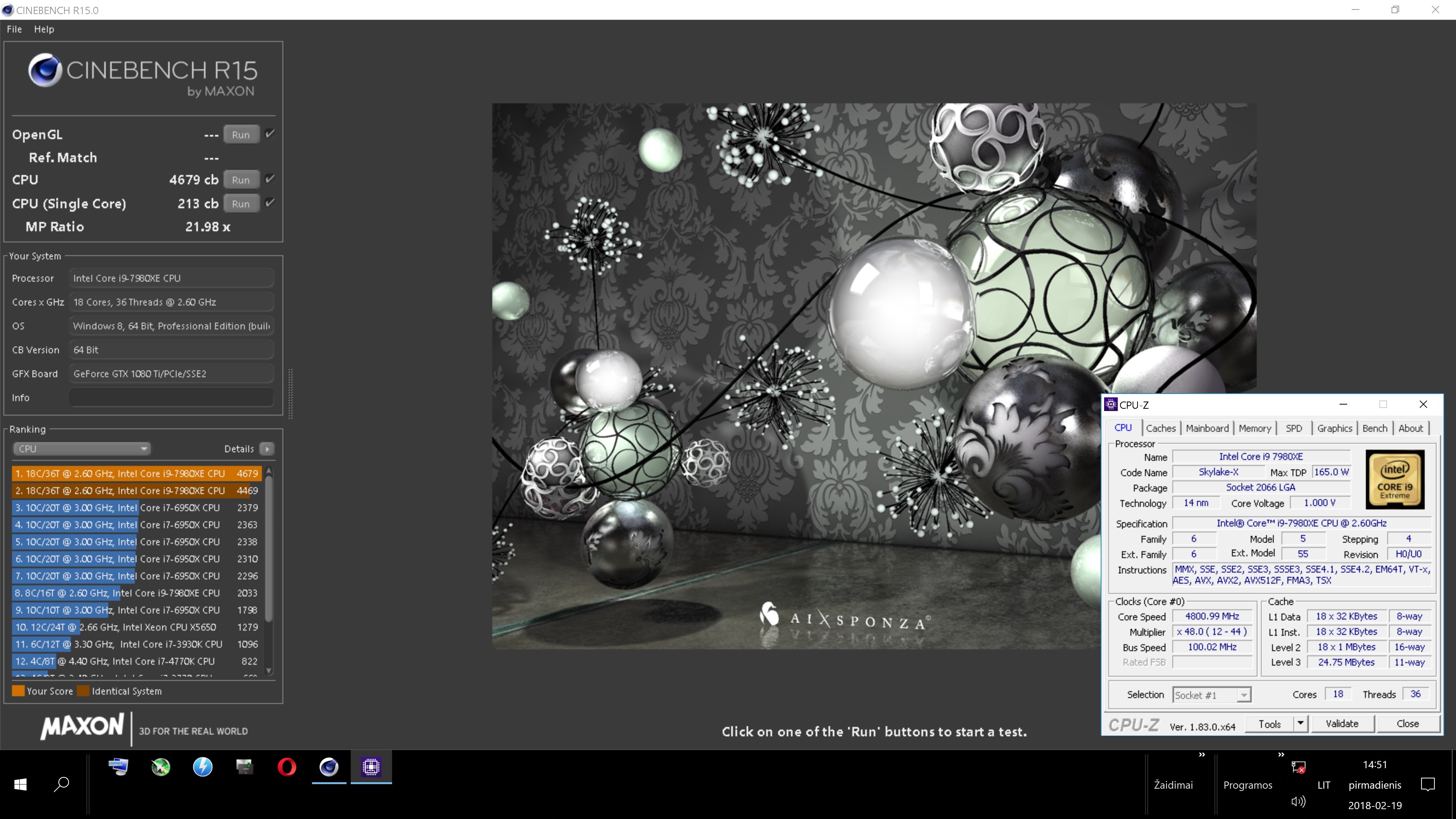
Task: Open the computer monitor taskbar icon
Action: (119, 767)
